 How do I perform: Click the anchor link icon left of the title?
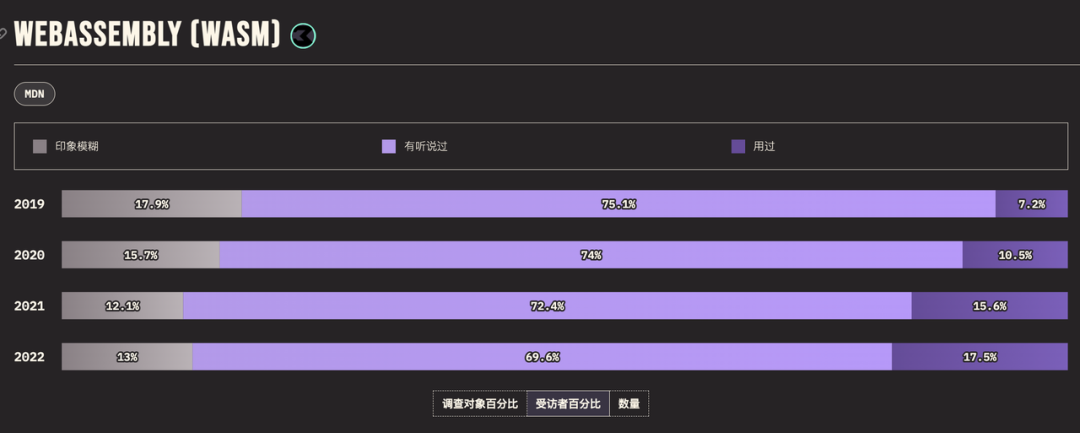point(3,33)
